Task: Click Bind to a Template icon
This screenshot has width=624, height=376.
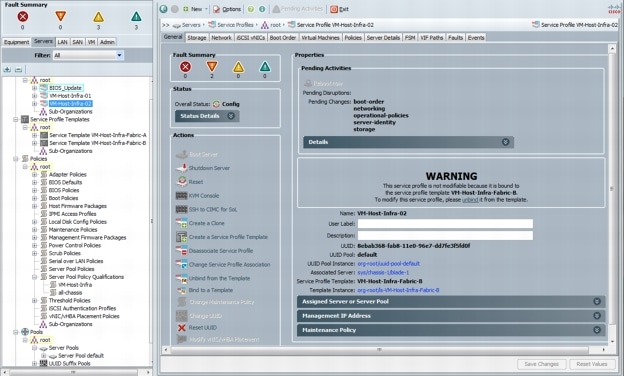Action: click(x=181, y=290)
